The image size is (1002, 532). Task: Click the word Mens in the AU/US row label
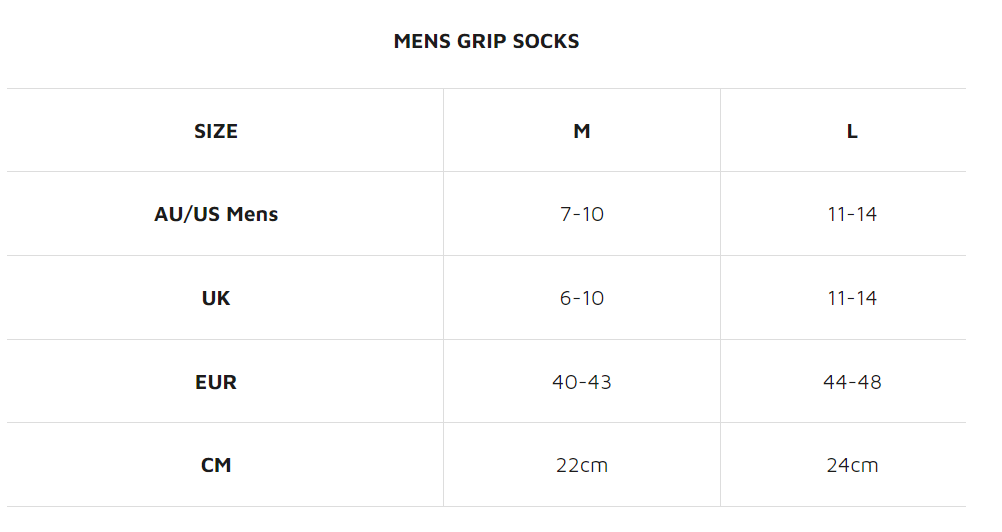(x=252, y=214)
